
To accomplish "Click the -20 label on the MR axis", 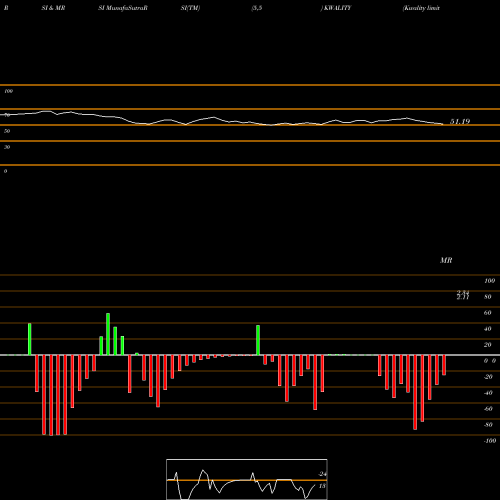I will coord(488,377).
